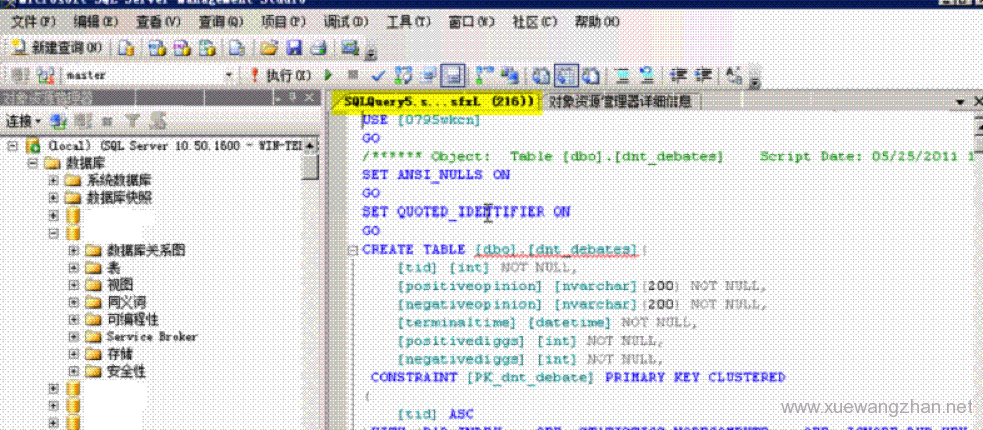Open the master database dropdown

pyautogui.click(x=229, y=75)
